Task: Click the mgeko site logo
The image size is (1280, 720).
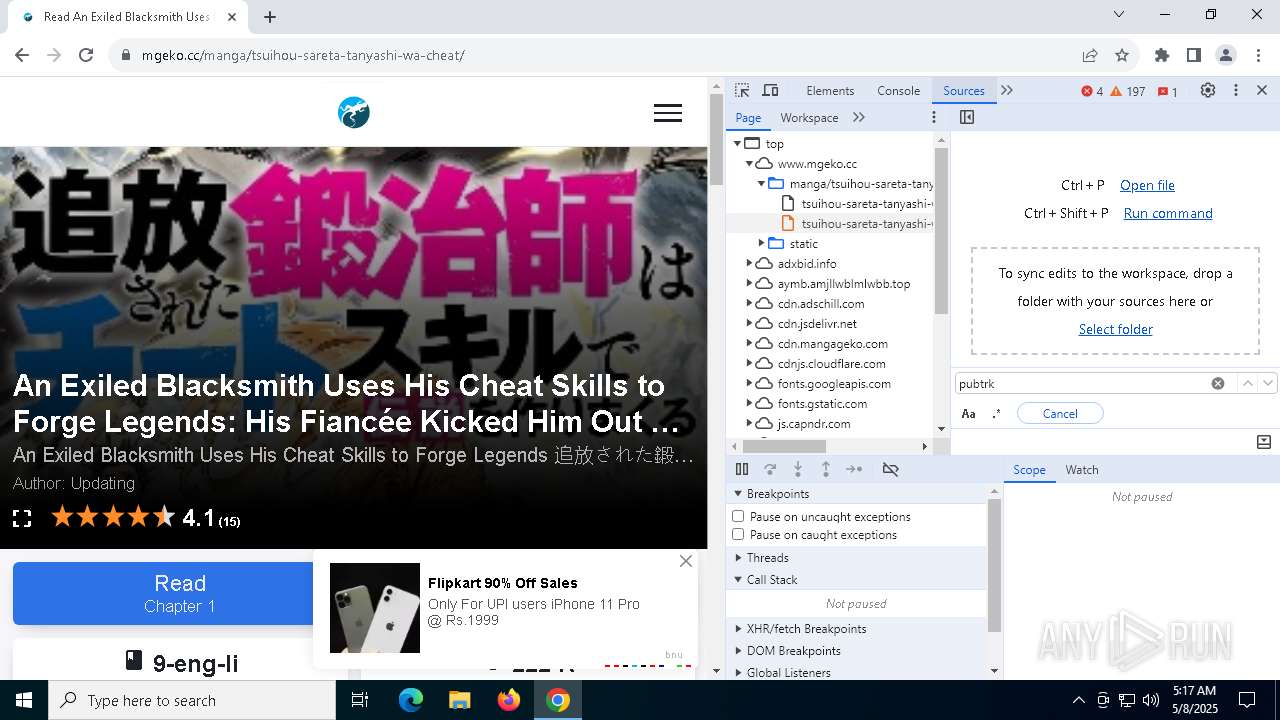Action: (354, 113)
